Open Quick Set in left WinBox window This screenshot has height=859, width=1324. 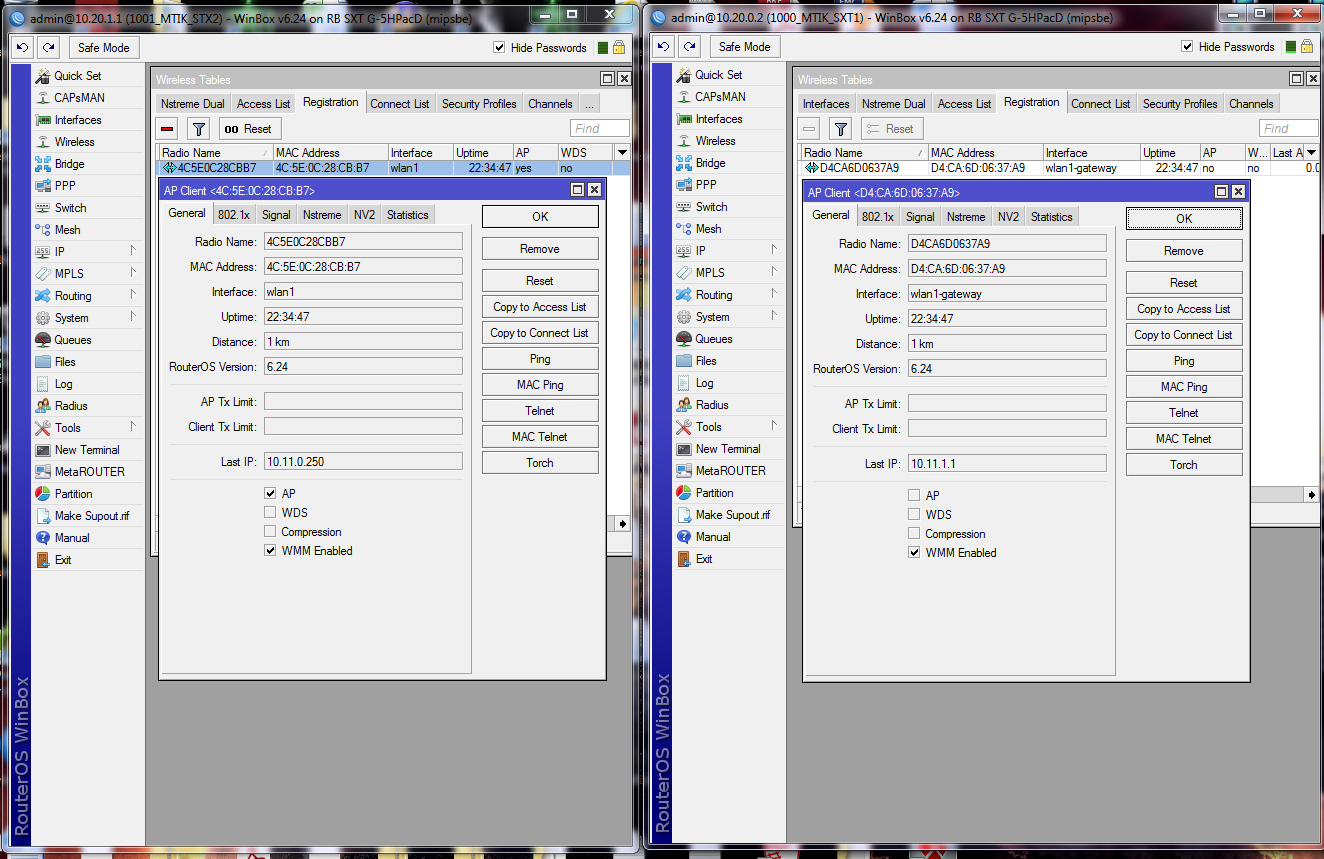[78, 76]
